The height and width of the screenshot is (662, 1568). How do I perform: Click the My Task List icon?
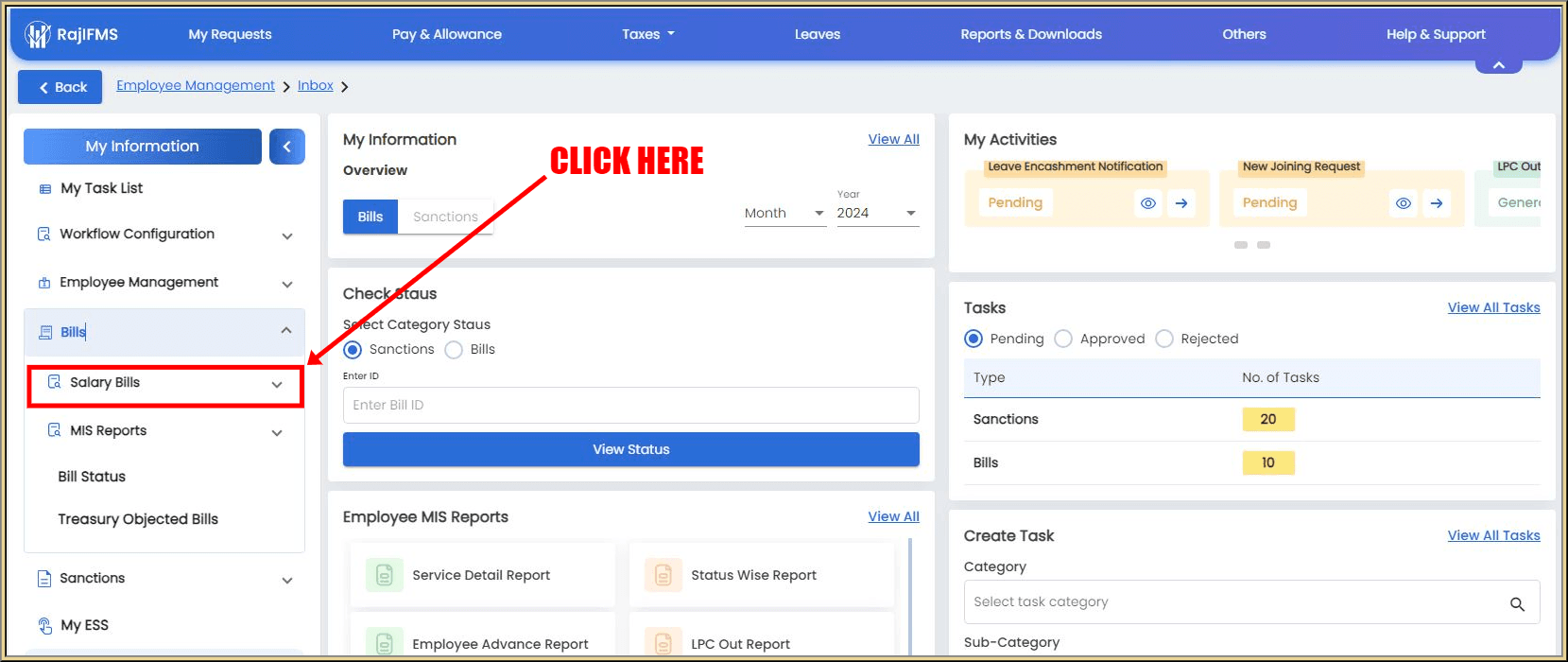[x=44, y=189]
